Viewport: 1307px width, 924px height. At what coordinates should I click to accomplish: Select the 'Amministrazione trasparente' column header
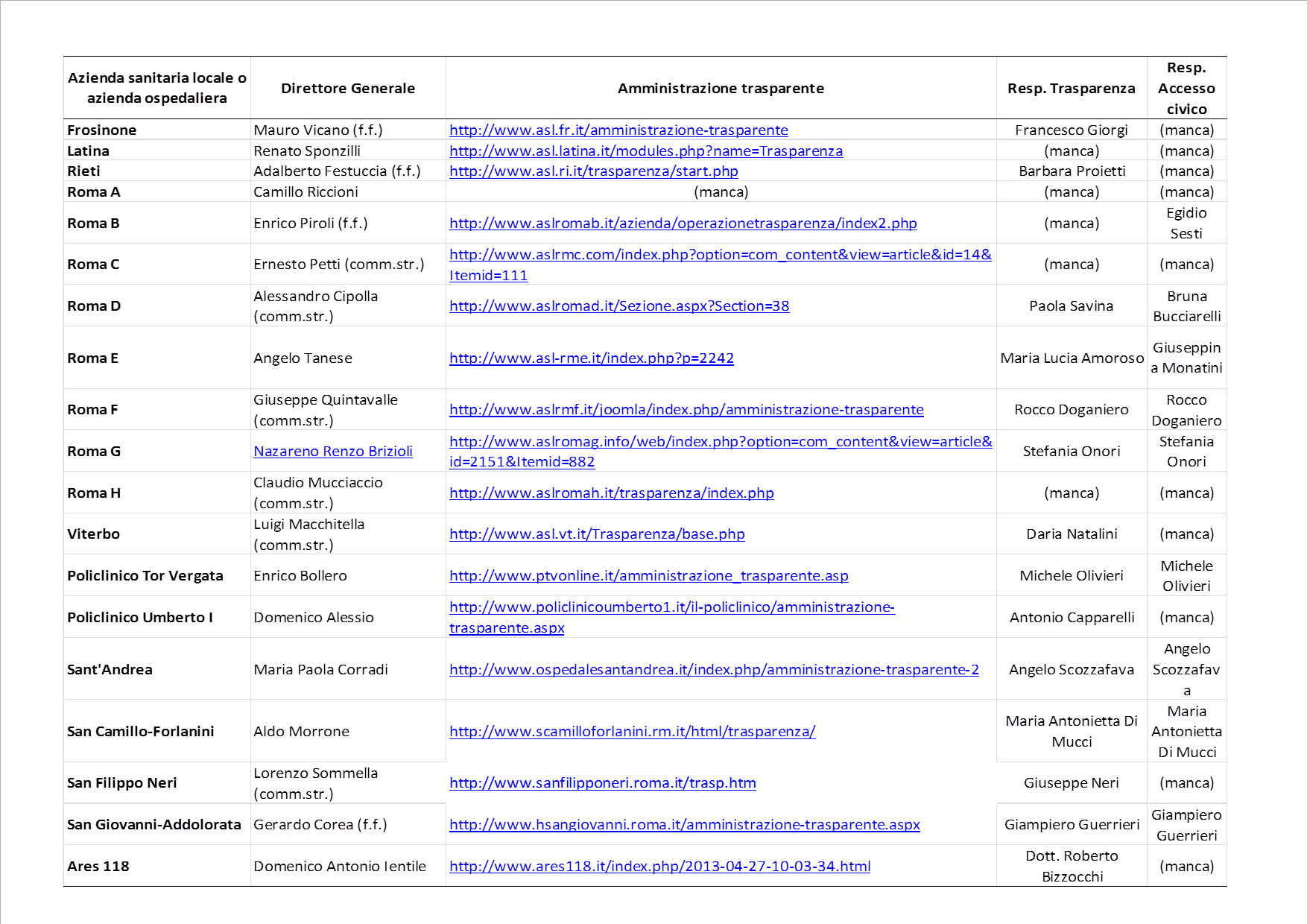click(721, 88)
